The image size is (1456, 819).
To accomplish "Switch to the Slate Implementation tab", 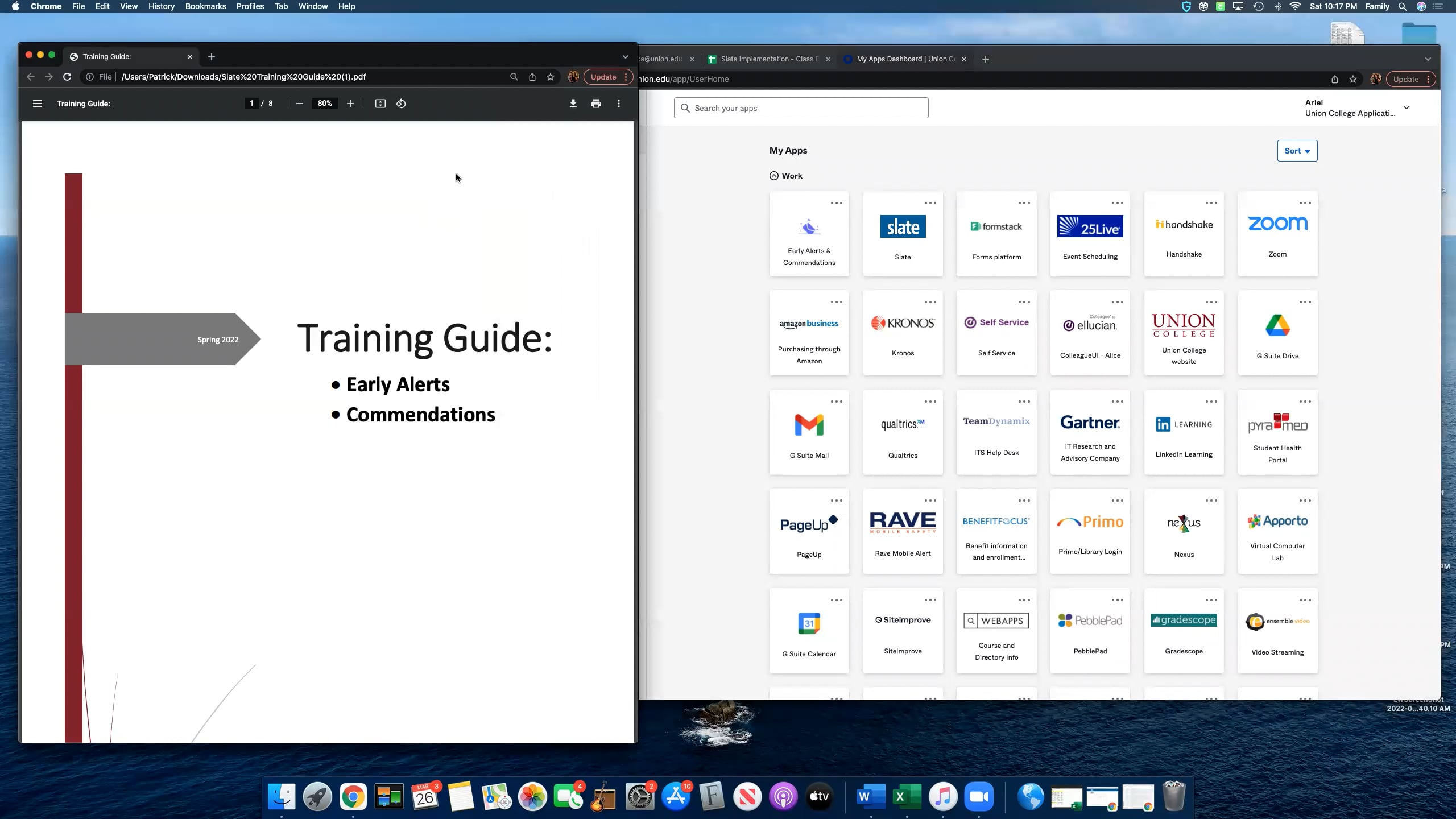I will pos(768,59).
